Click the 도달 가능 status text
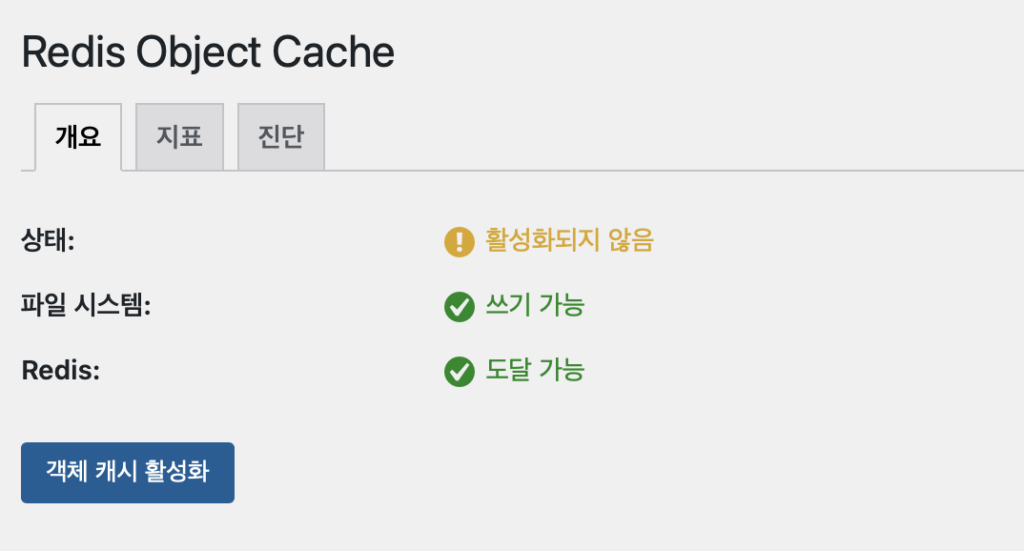The height and width of the screenshot is (551, 1024). point(535,372)
